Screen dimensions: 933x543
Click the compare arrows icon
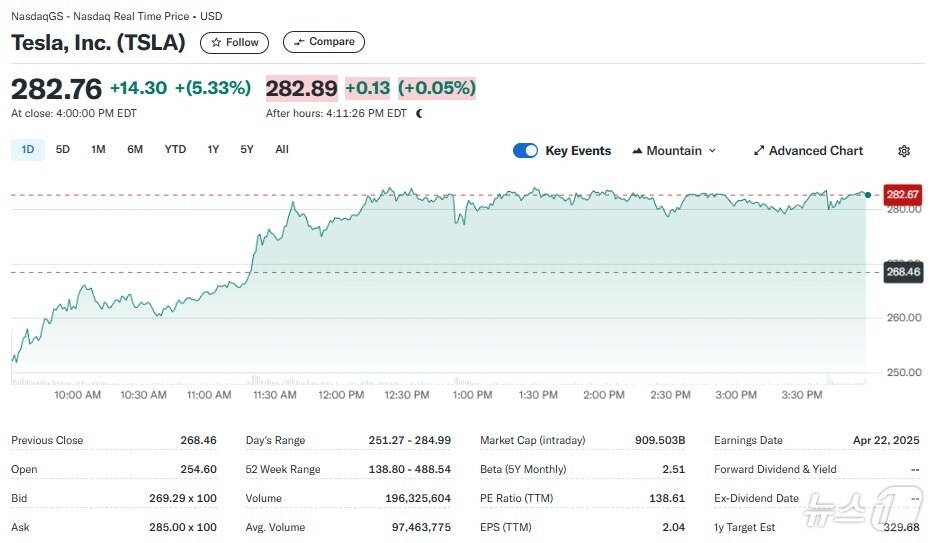[x=298, y=42]
